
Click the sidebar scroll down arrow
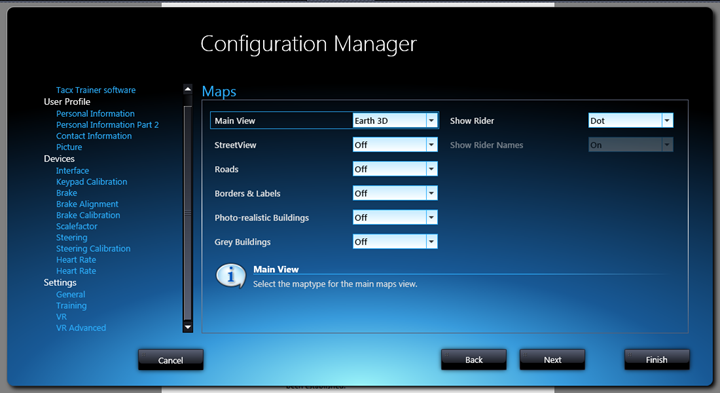pyautogui.click(x=187, y=327)
